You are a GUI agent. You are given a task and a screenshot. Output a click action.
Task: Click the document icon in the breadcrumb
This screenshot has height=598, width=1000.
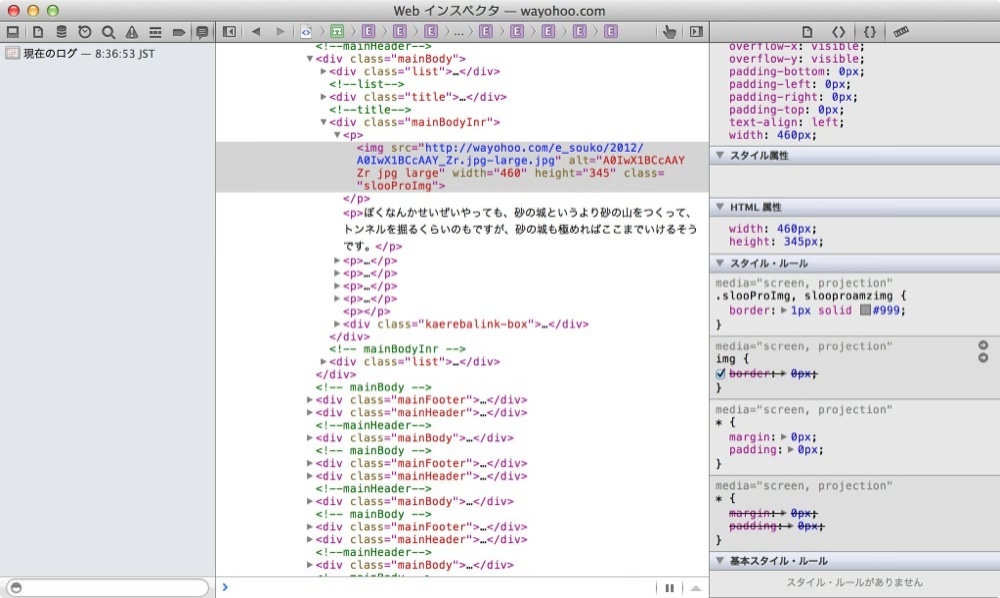306,31
